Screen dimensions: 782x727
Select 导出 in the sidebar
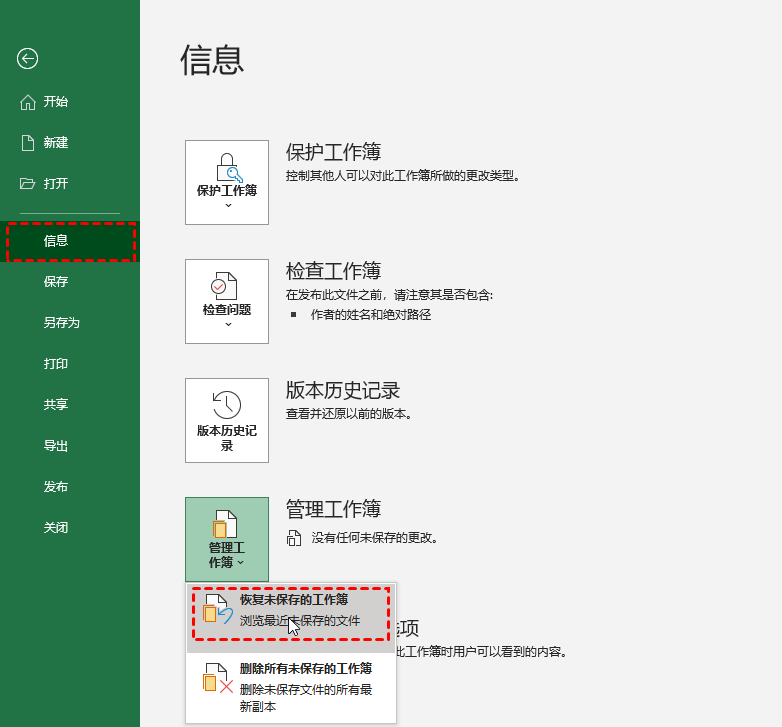pos(56,446)
